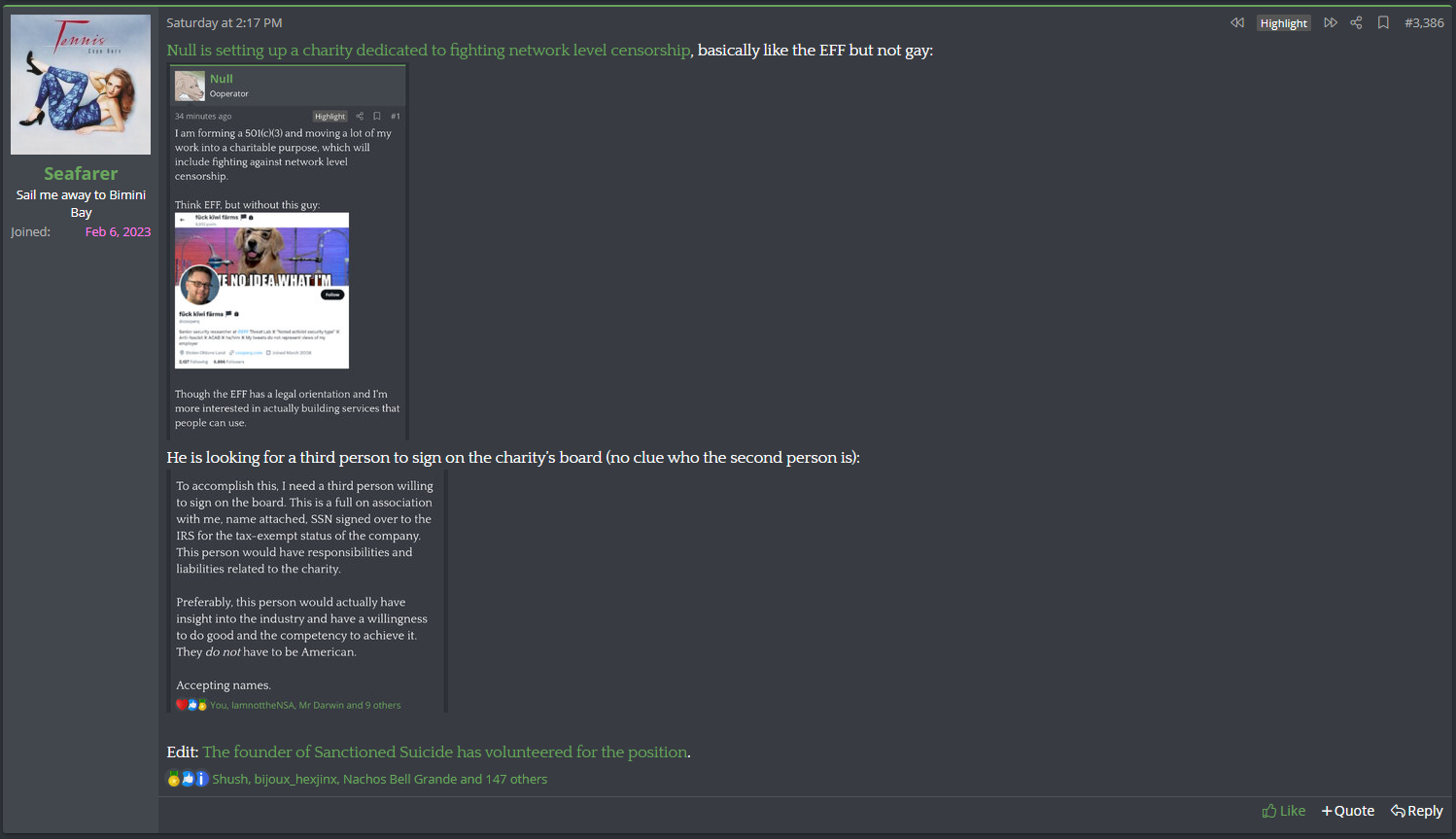1456x839 pixels.
Task: Click the bookmark icon inside Null's quoted post
Action: click(x=377, y=116)
